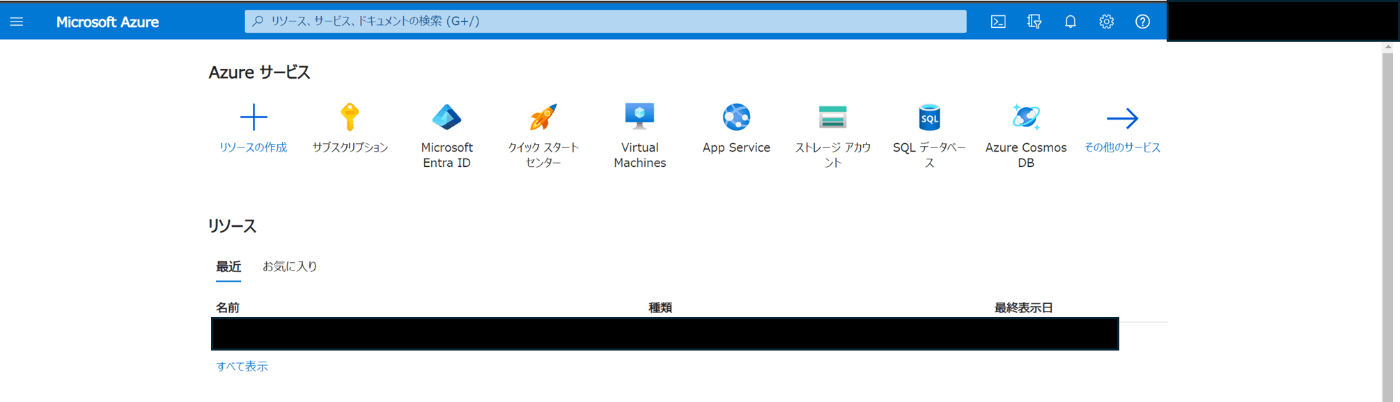Click the key icon for subscriptions
1400x402 pixels.
click(349, 118)
